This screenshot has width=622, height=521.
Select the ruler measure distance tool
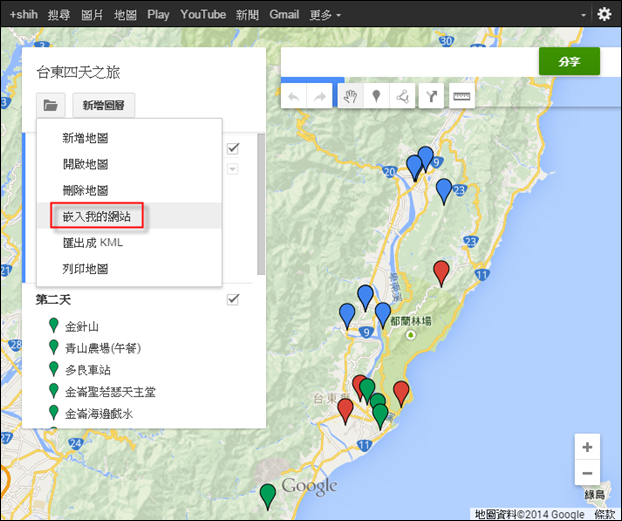pos(462,96)
